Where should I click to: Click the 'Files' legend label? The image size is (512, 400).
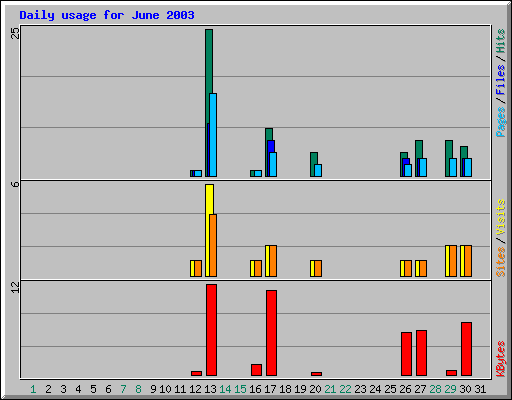pos(501,80)
